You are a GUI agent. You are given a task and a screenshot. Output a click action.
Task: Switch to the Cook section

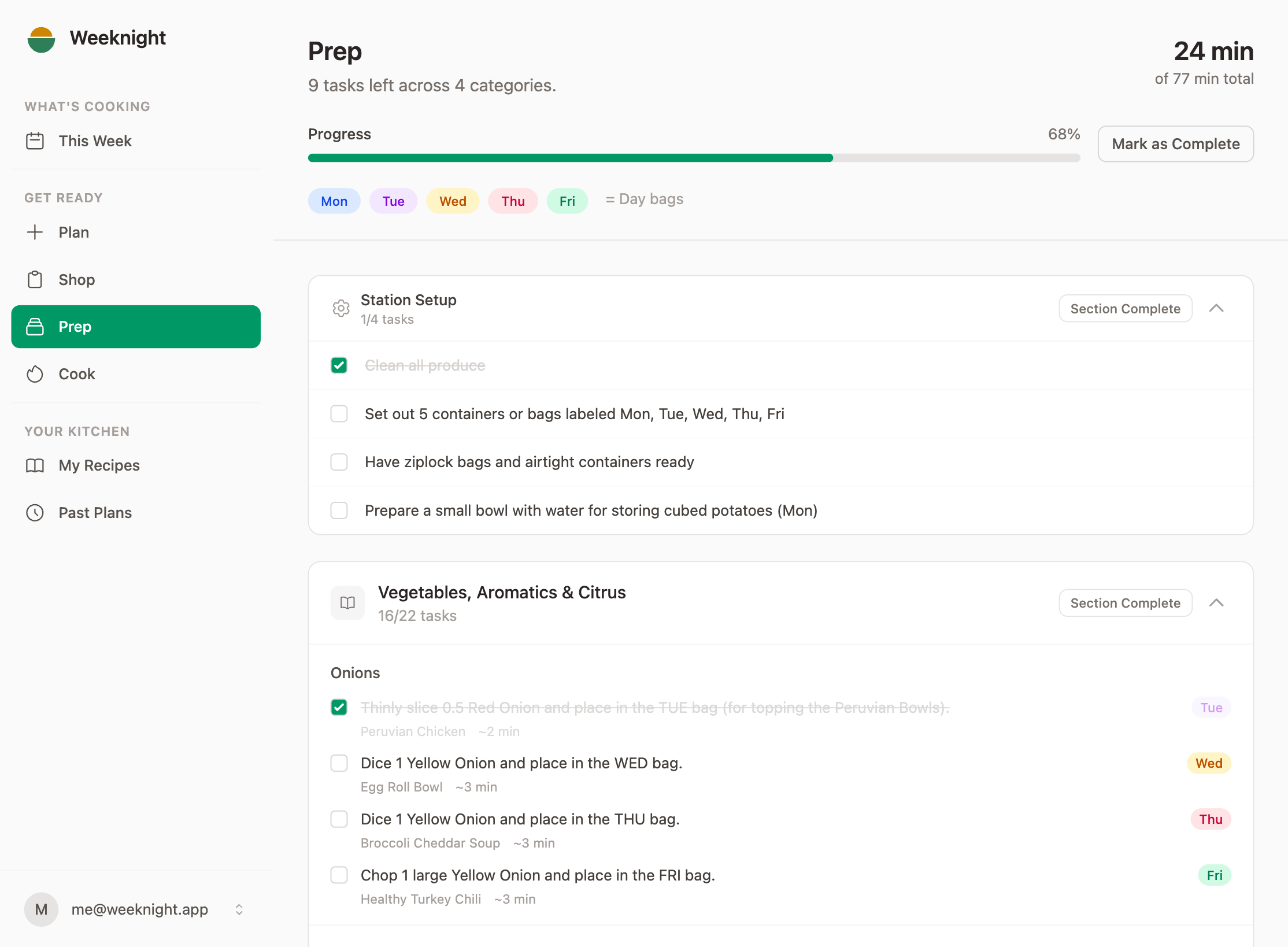[77, 373]
